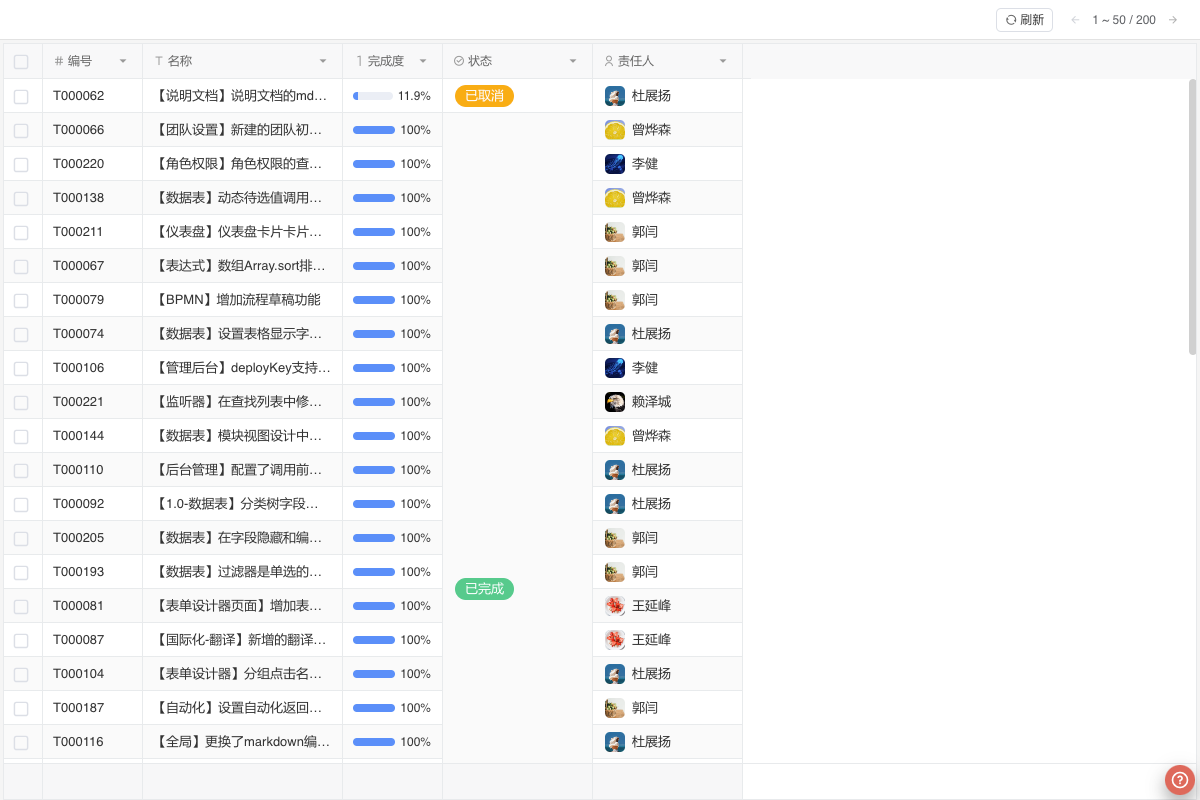Click the 已完成 status badge
The height and width of the screenshot is (800, 1200).
(x=484, y=589)
